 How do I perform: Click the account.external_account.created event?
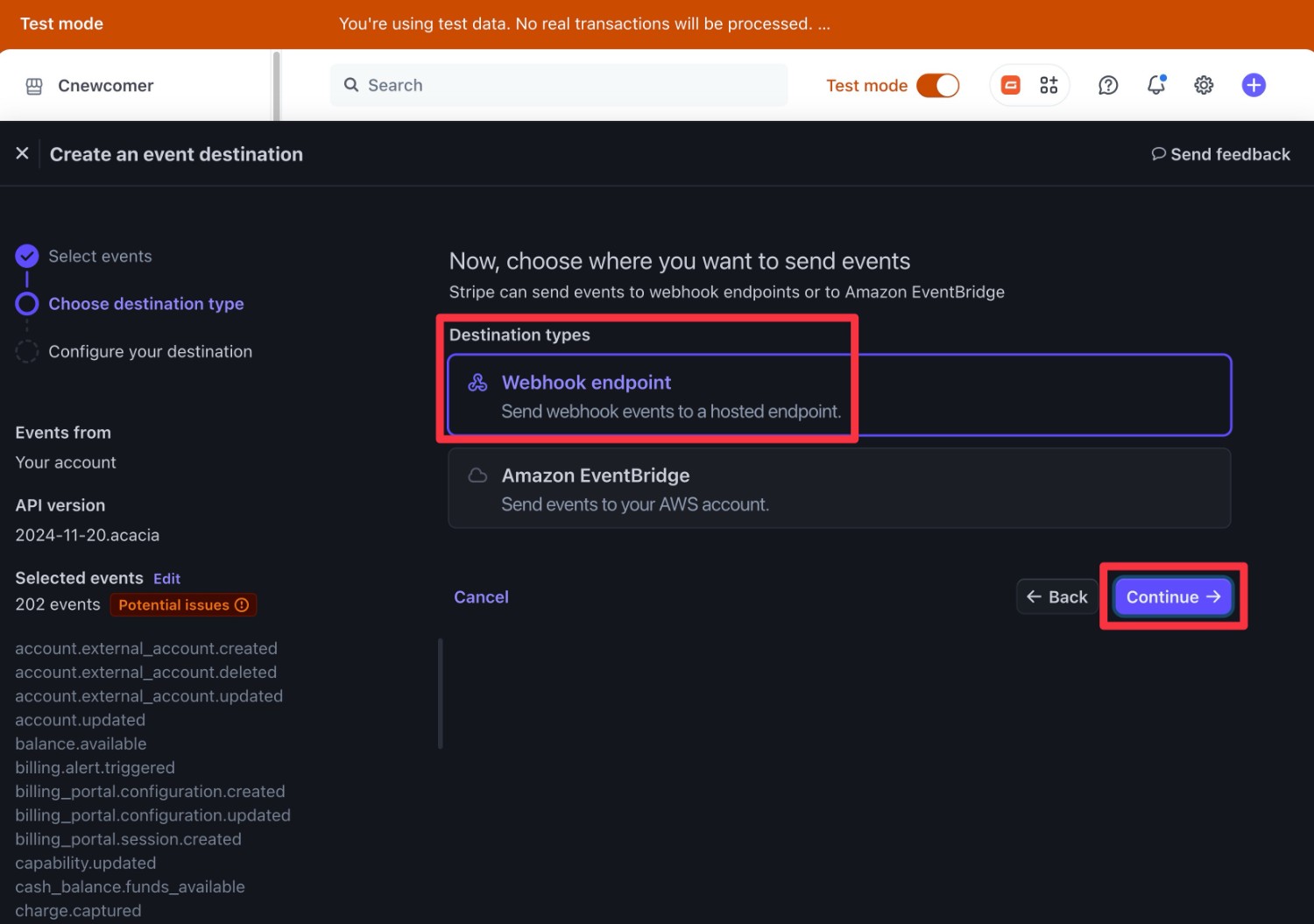point(146,649)
